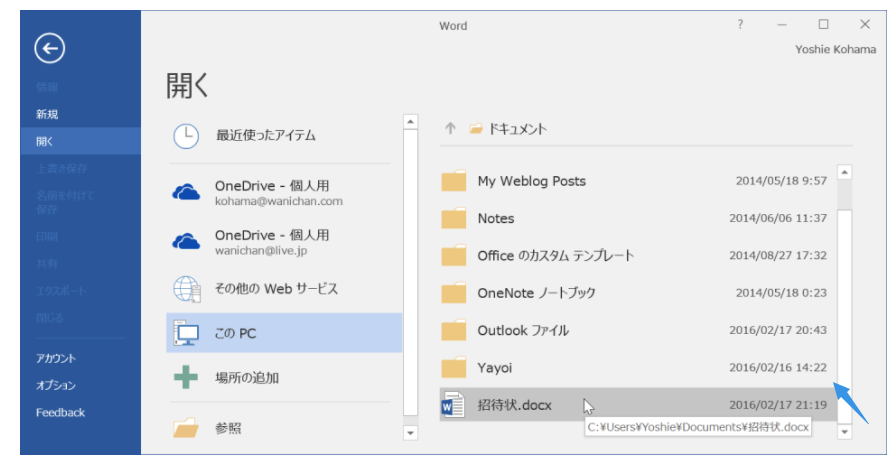Open オプション in the backstage menu
The width and height of the screenshot is (893, 464).
pyautogui.click(x=56, y=385)
